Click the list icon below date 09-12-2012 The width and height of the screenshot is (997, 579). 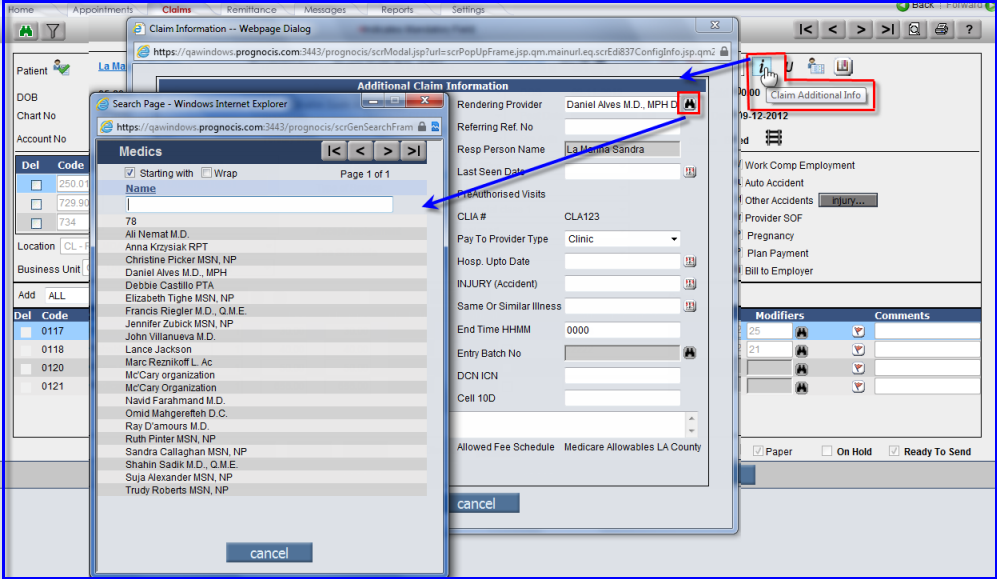(x=774, y=137)
